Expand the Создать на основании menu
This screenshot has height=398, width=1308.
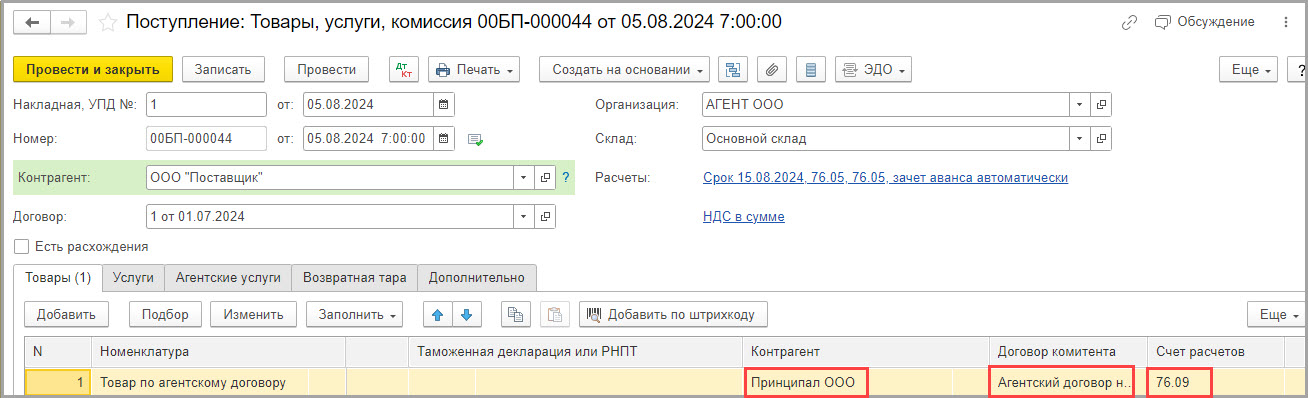(x=624, y=69)
